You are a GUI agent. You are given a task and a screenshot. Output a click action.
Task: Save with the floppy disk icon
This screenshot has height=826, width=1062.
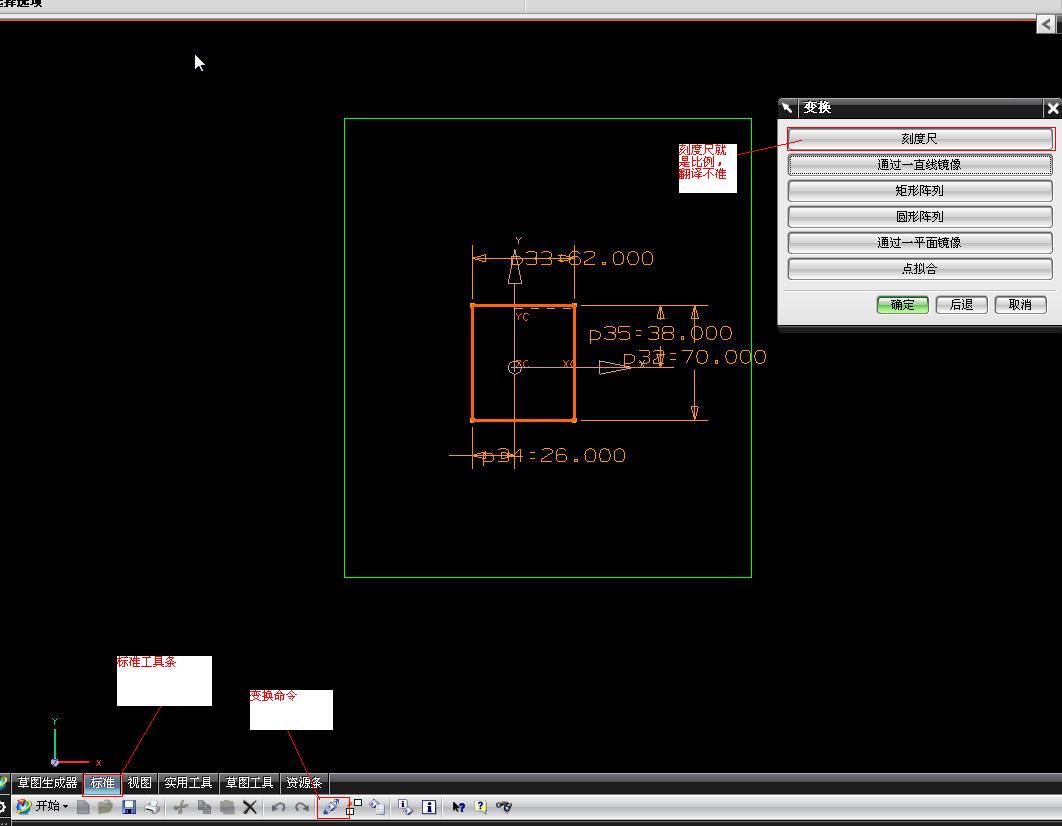[129, 806]
